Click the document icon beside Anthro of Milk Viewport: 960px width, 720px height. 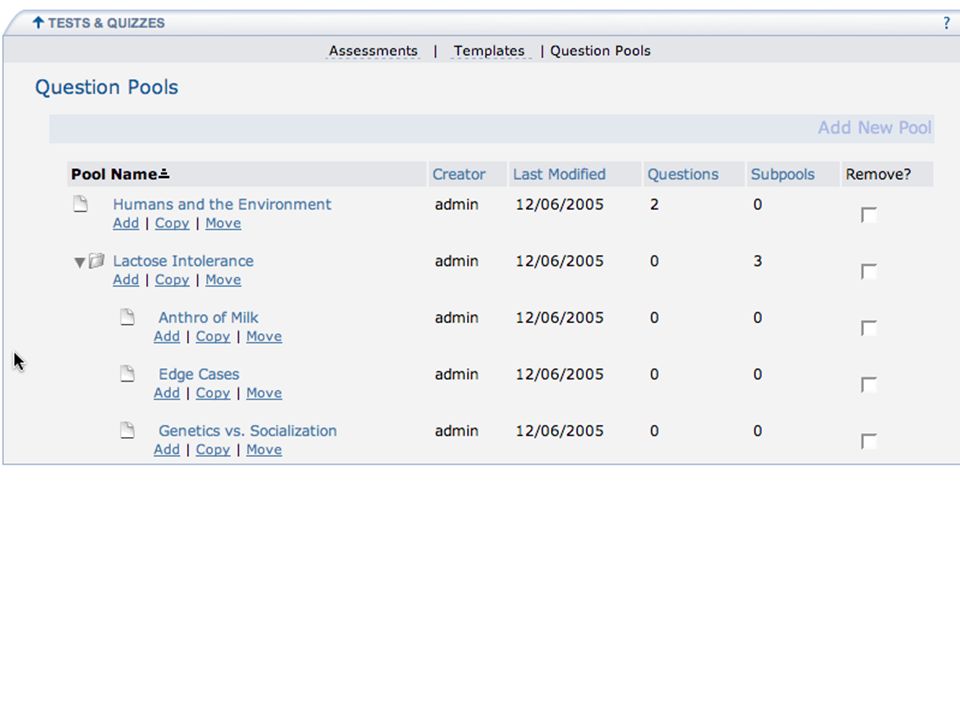[127, 317]
